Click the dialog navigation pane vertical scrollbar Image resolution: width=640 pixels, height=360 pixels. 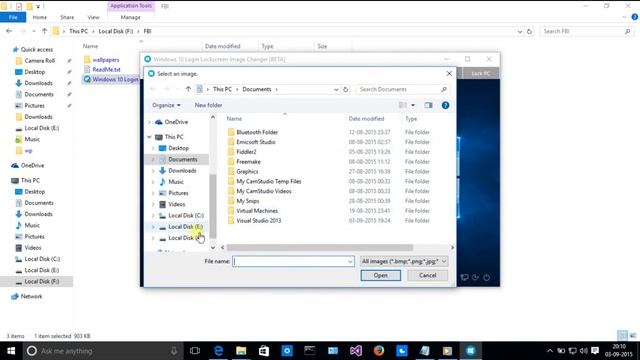(x=213, y=206)
